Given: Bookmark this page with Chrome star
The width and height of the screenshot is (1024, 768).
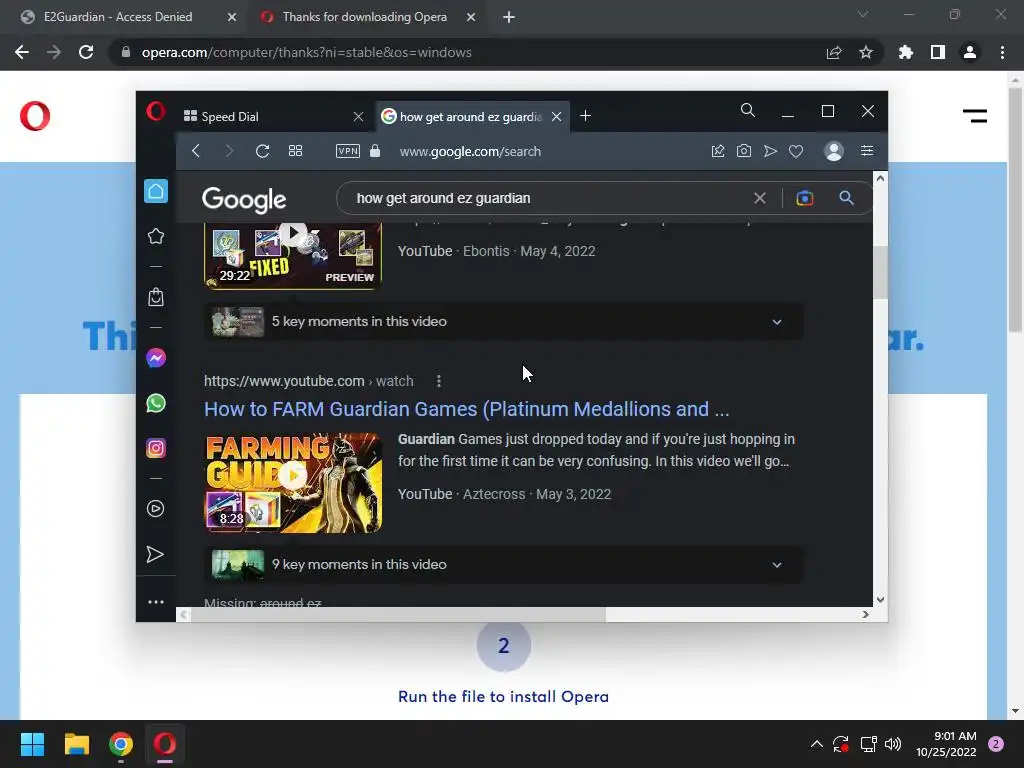Looking at the screenshot, I should (x=866, y=52).
